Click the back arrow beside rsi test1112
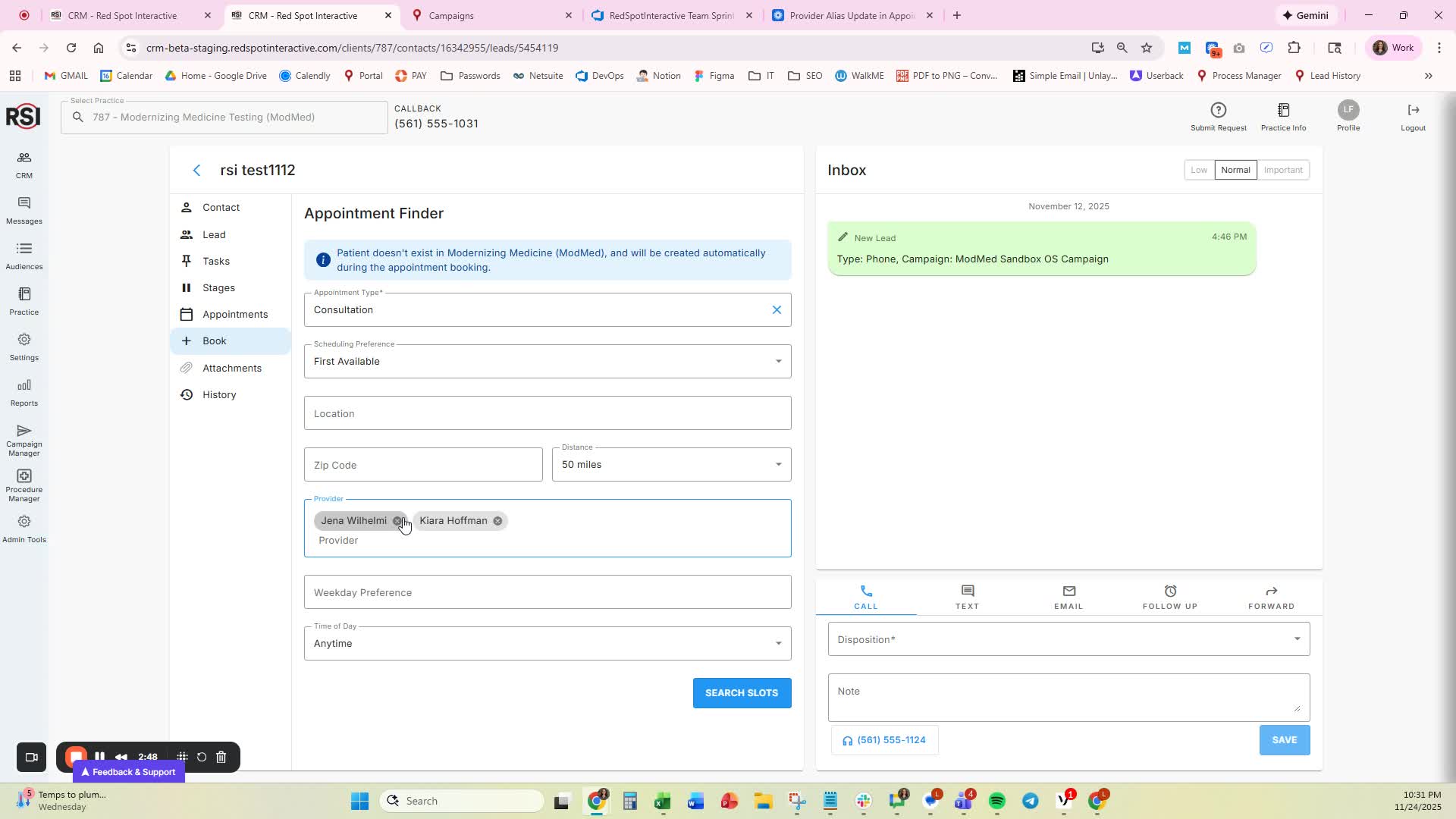1456x819 pixels. (197, 171)
